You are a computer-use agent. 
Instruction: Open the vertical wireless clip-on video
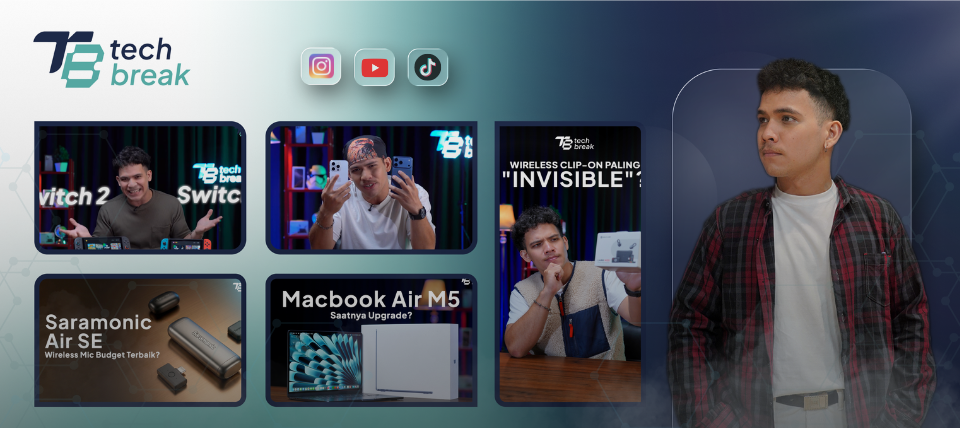[569, 264]
